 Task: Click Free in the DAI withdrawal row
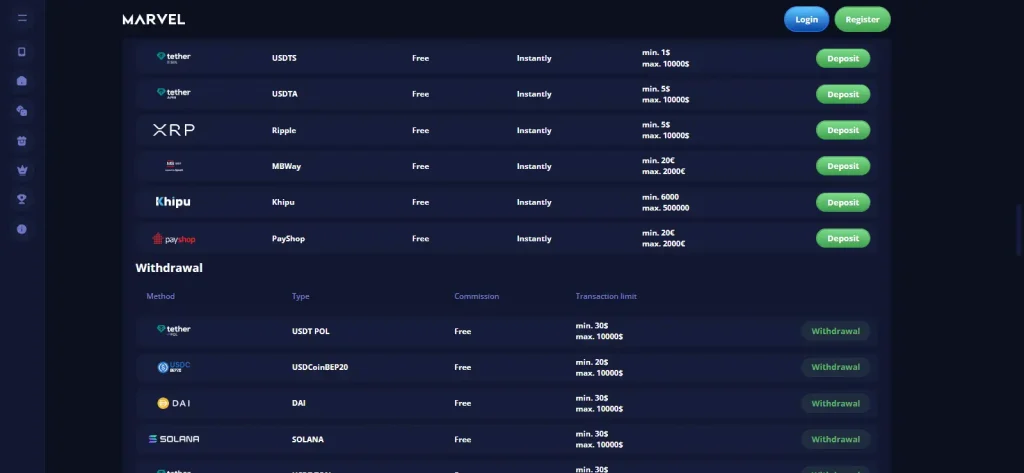pyautogui.click(x=462, y=403)
